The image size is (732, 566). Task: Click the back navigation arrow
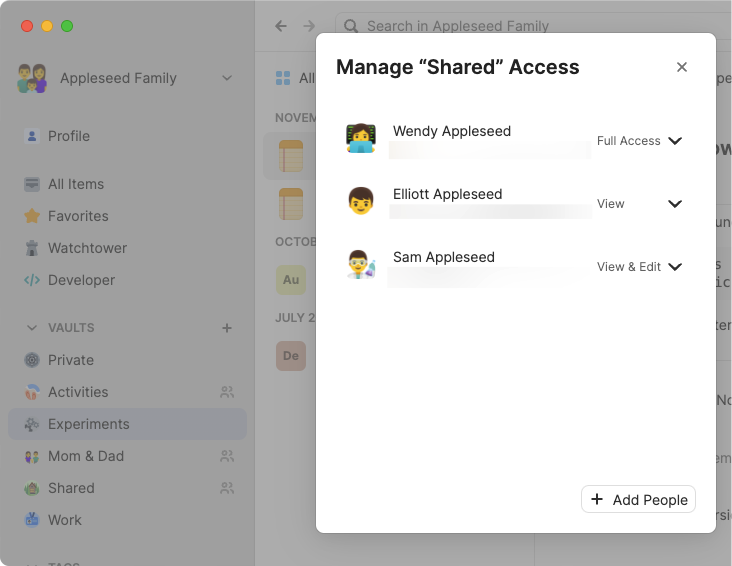[x=281, y=26]
